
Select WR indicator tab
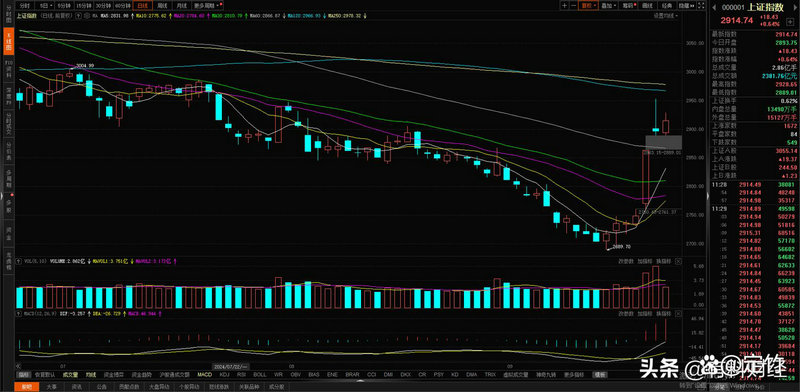click(278, 375)
